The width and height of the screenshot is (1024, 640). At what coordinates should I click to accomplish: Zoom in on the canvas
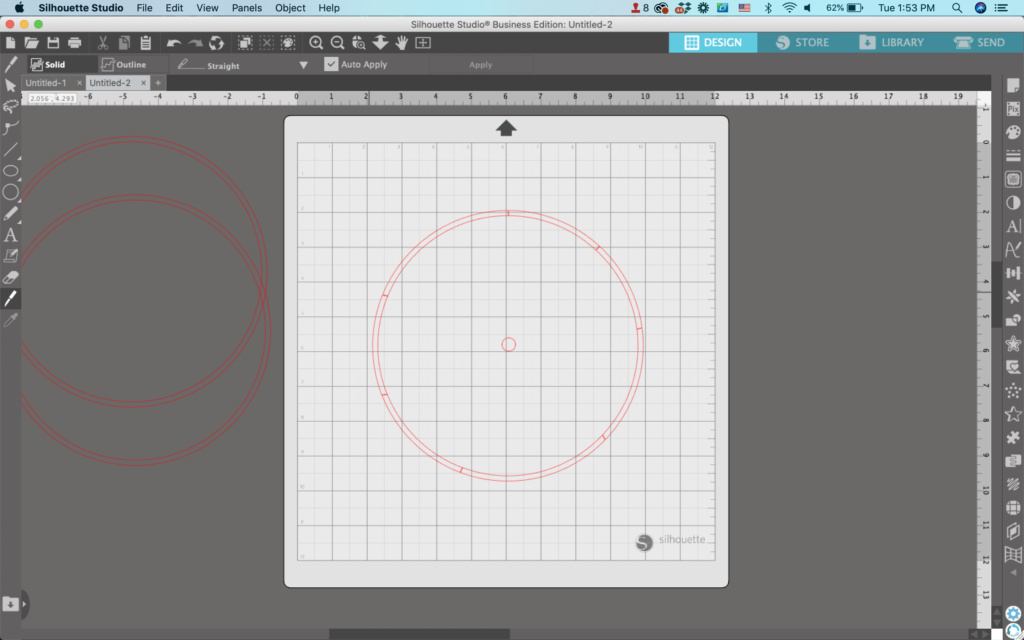point(316,43)
